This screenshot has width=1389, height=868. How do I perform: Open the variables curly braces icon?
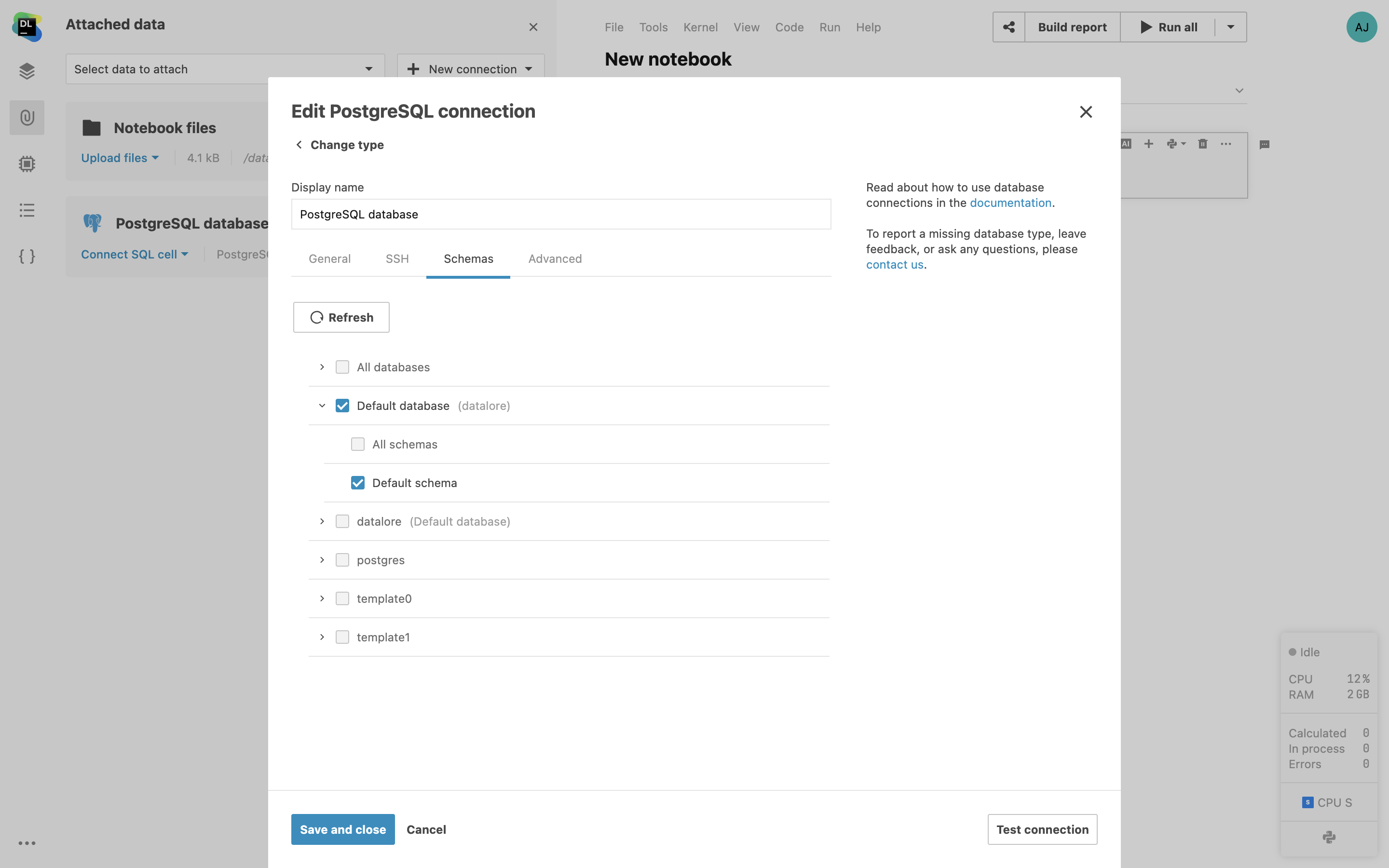pos(27,256)
